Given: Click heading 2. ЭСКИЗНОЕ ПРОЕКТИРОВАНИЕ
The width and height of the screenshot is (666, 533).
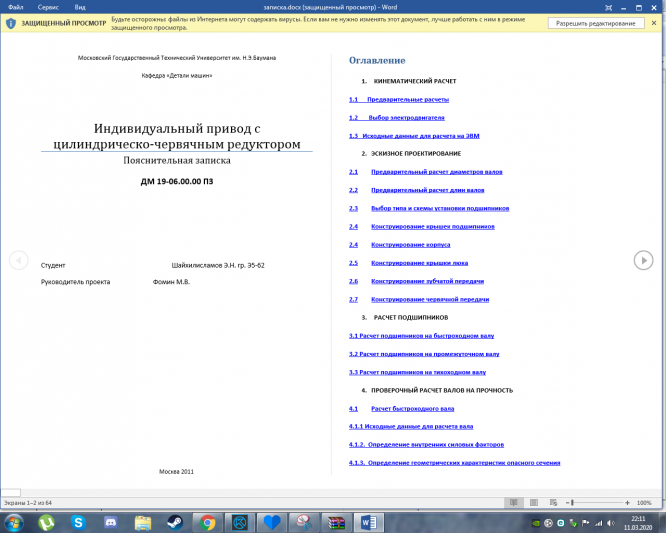Looking at the screenshot, I should [x=411, y=154].
